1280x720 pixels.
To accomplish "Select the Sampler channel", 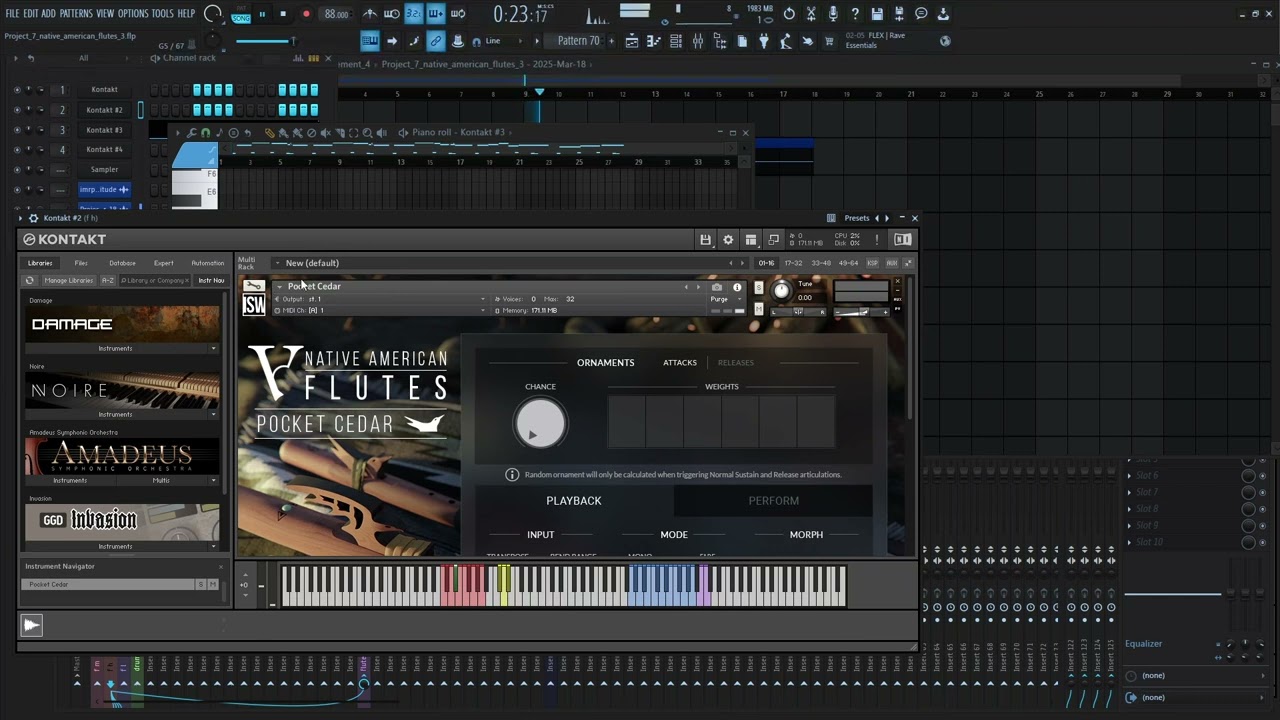I will click(x=104, y=170).
